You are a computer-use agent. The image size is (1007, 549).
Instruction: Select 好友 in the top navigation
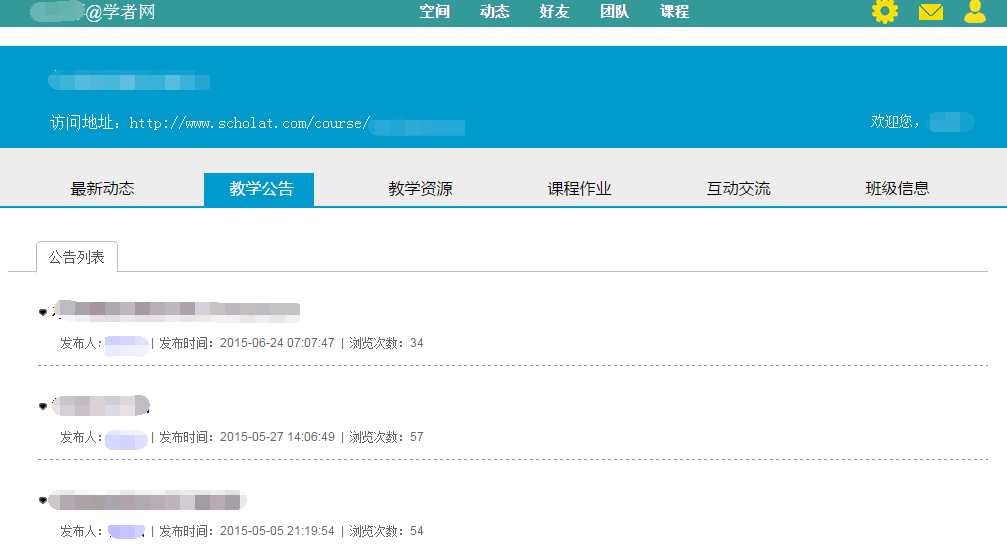coord(554,12)
